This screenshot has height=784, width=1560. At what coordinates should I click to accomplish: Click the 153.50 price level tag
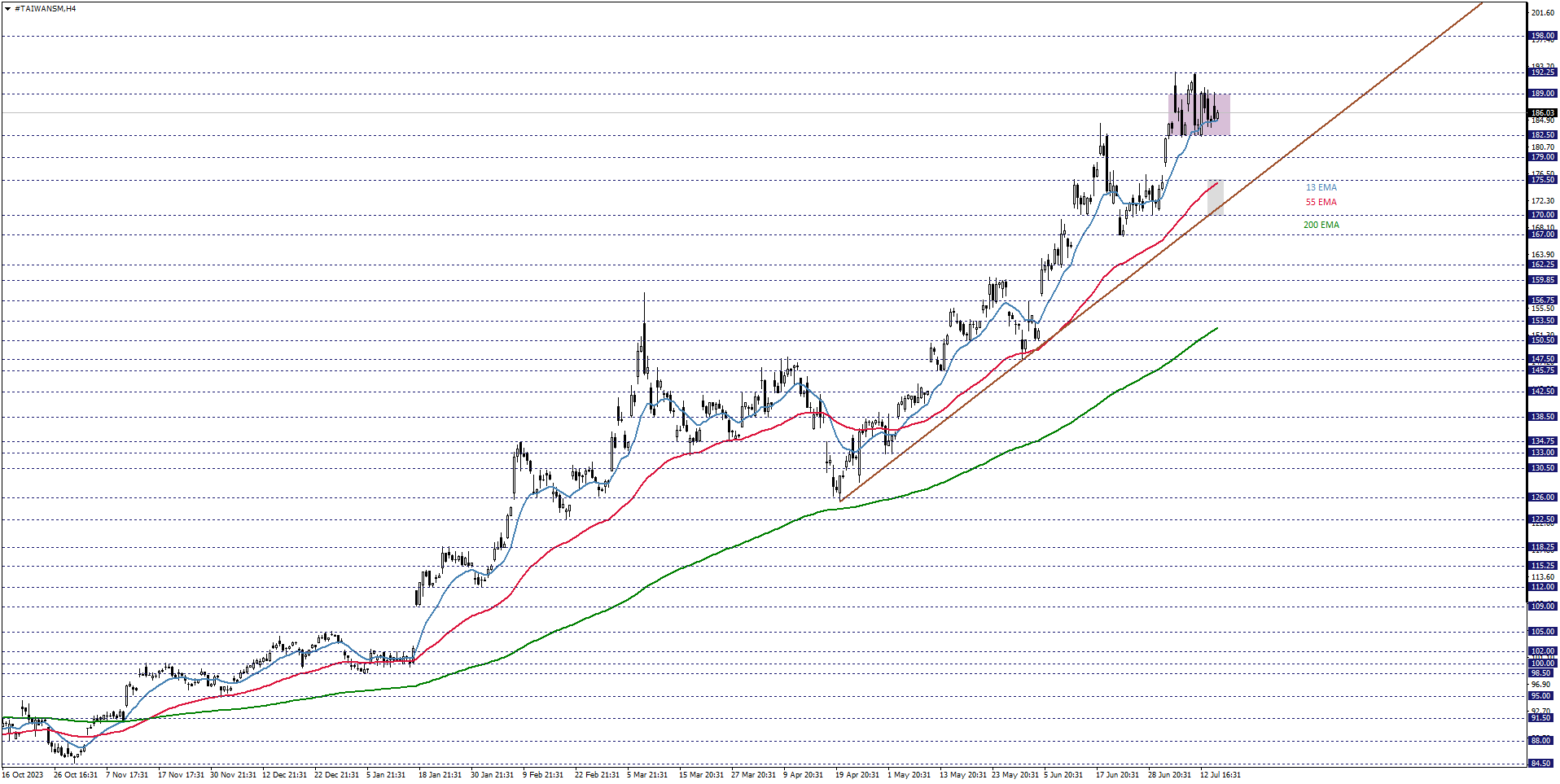(x=1543, y=321)
